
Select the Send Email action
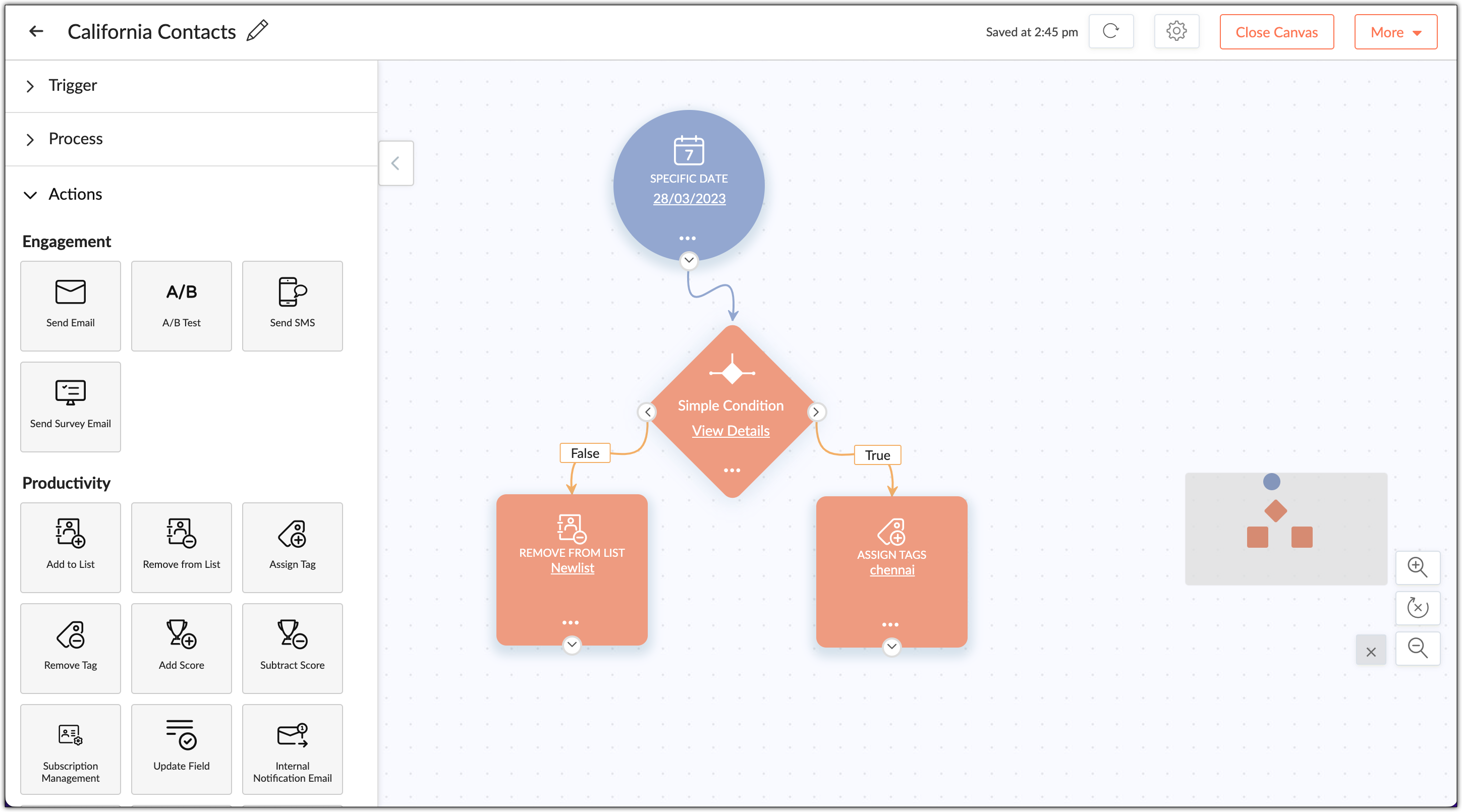tap(71, 306)
